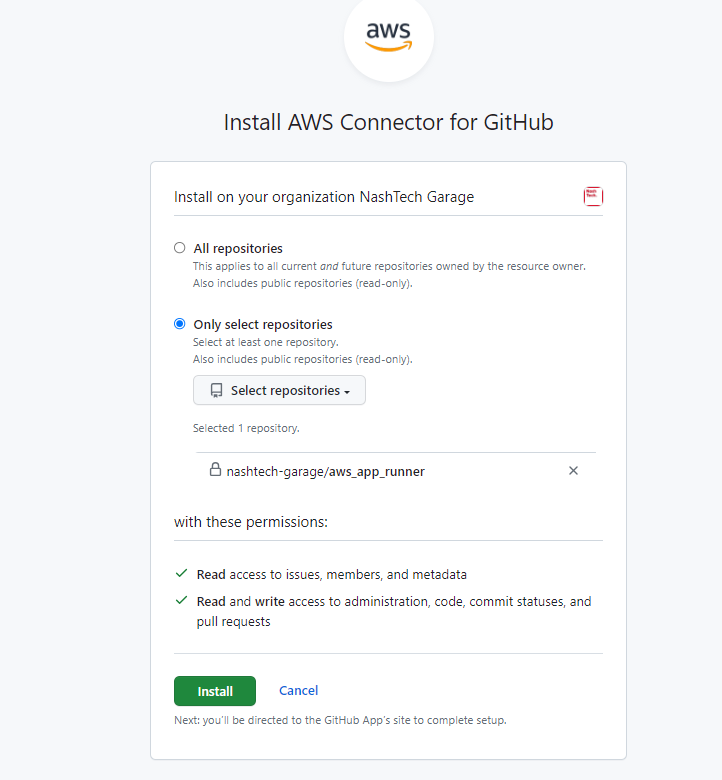
Task: Click the NashTech Garage organization avatar
Action: (x=593, y=197)
